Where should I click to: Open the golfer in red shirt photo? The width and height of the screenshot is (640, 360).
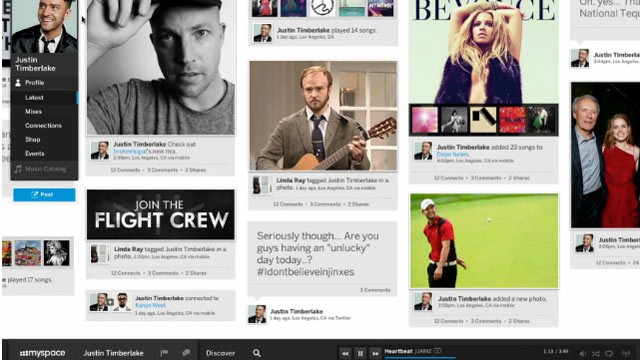(x=484, y=241)
